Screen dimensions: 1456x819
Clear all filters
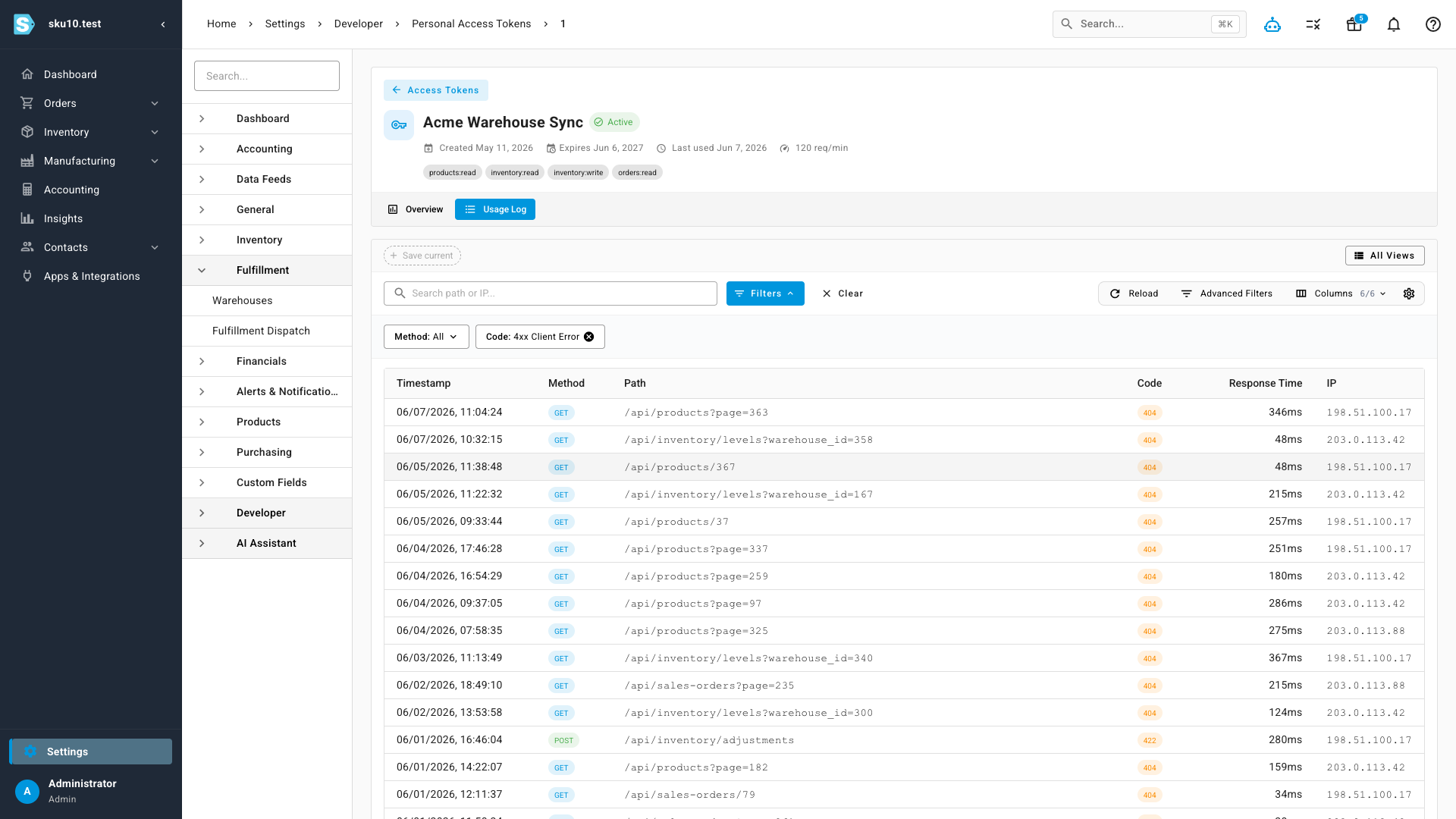(x=843, y=293)
